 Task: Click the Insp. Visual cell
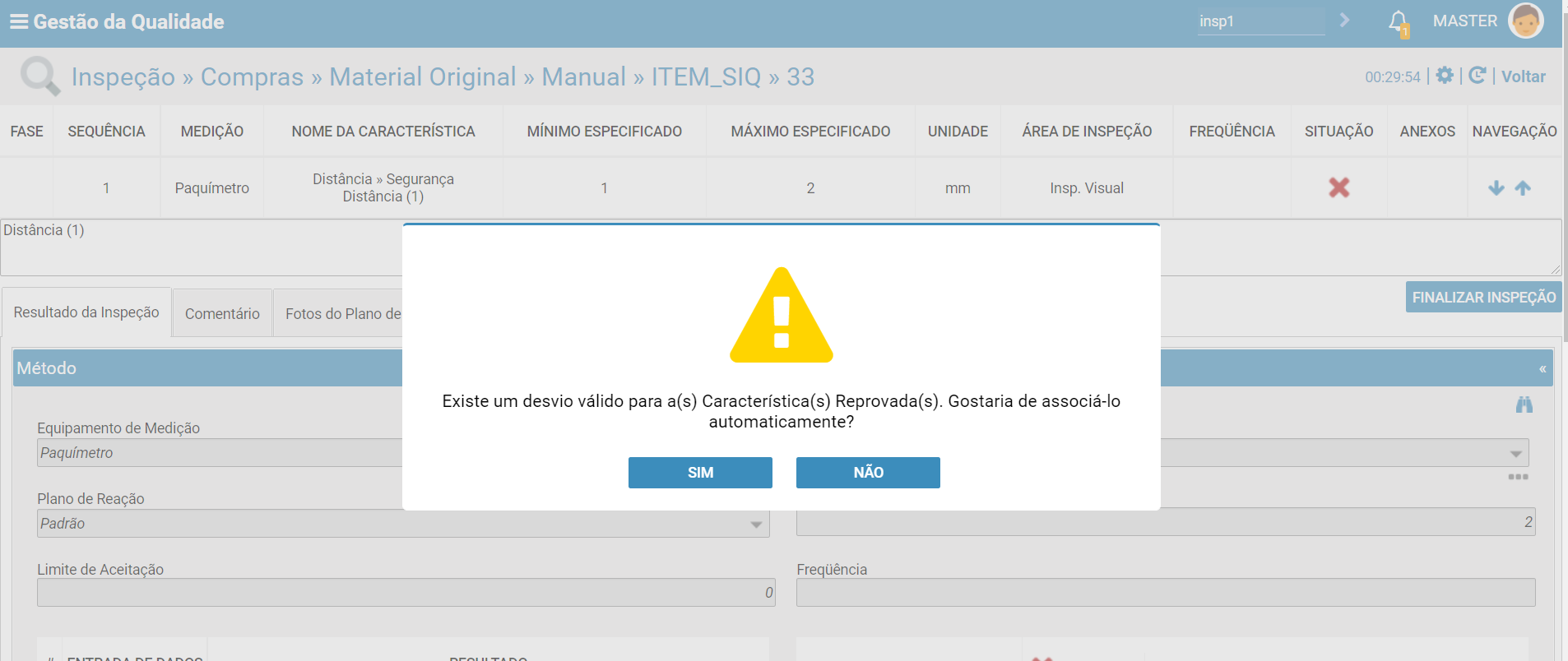click(1087, 188)
